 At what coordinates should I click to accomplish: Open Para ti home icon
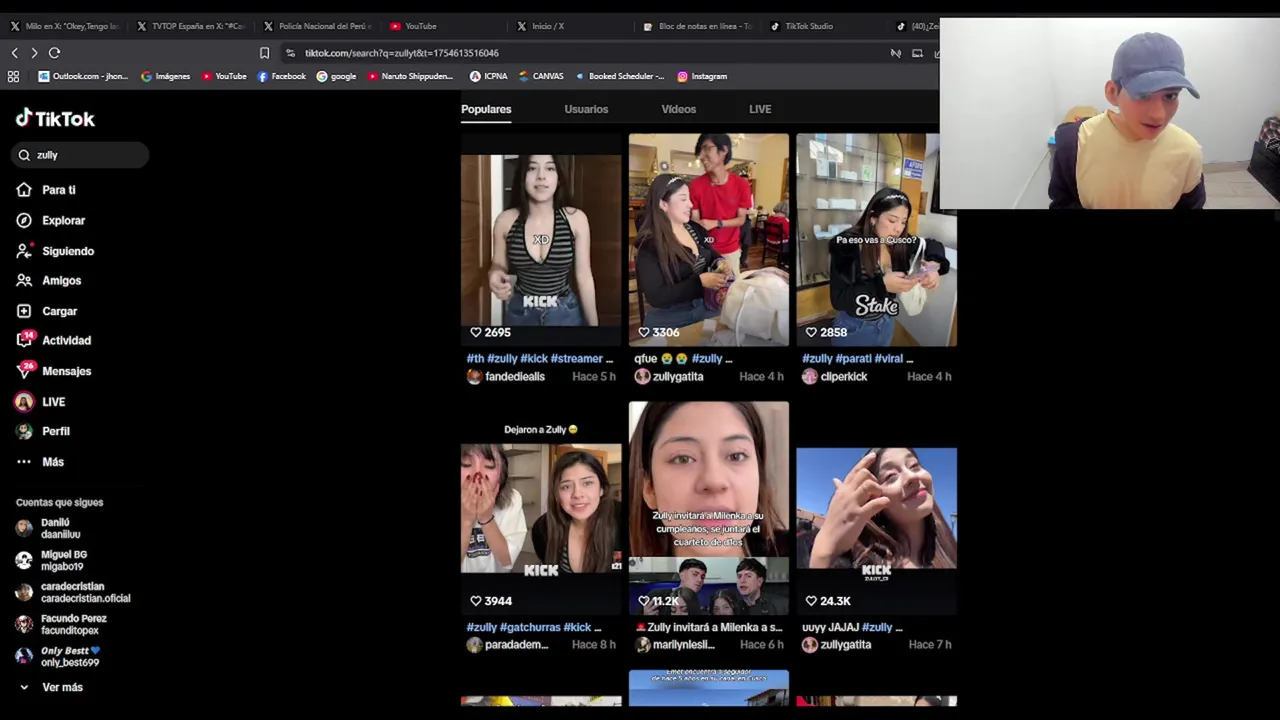coord(24,190)
